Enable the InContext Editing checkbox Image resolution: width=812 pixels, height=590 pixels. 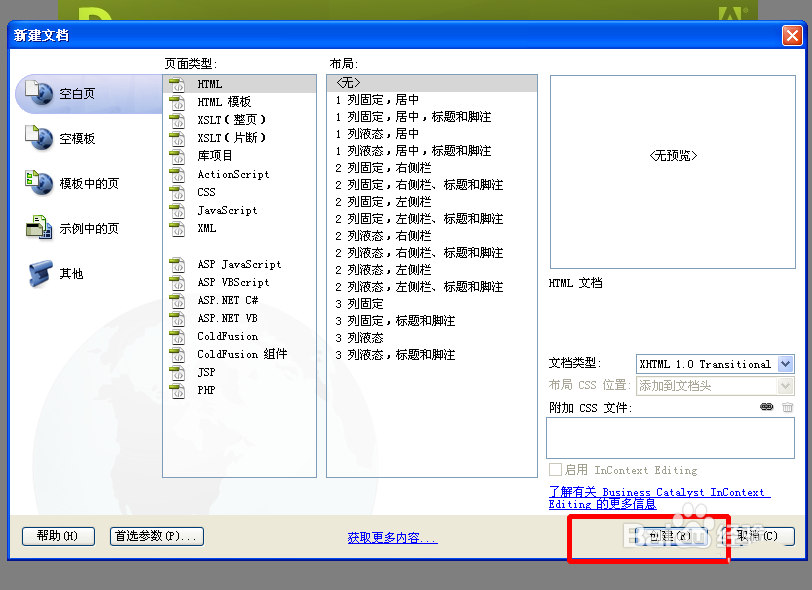tap(555, 470)
